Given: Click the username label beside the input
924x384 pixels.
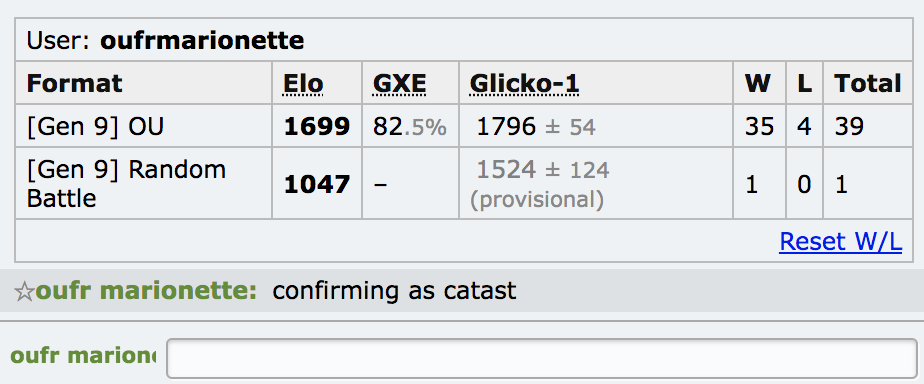Looking at the screenshot, I should pos(83,355).
